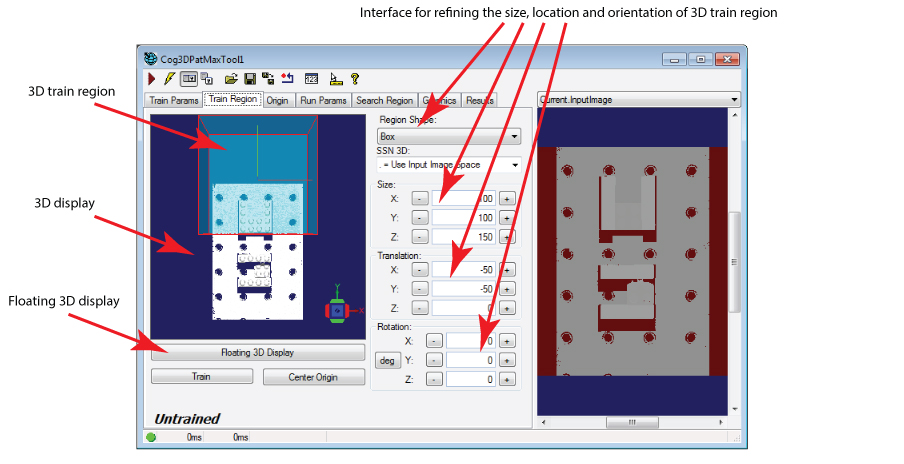904x464 pixels.
Task: Increase Size X with plus button
Action: point(507,198)
